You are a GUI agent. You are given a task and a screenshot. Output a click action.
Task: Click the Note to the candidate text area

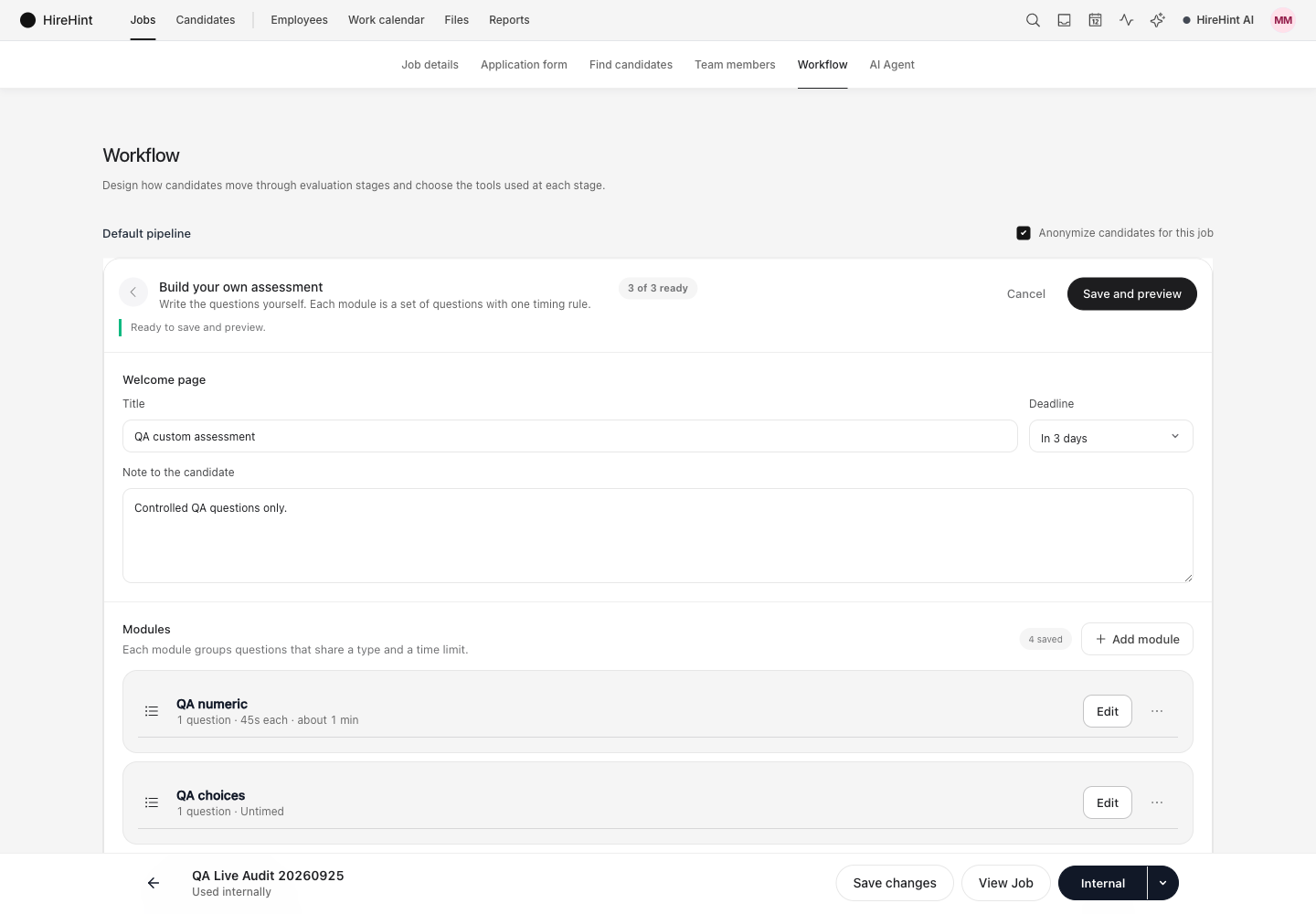[658, 536]
